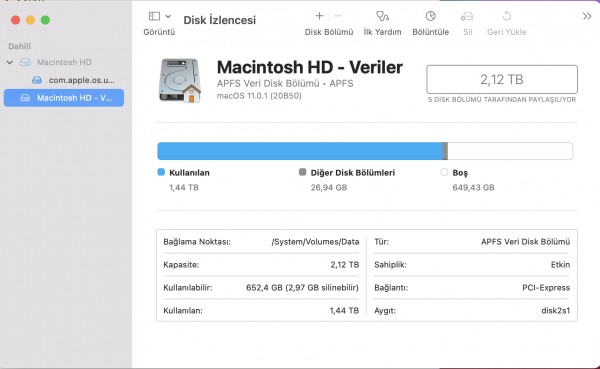The width and height of the screenshot is (600, 369).
Task: Click the Sahiplik Etkin value
Action: (x=560, y=265)
